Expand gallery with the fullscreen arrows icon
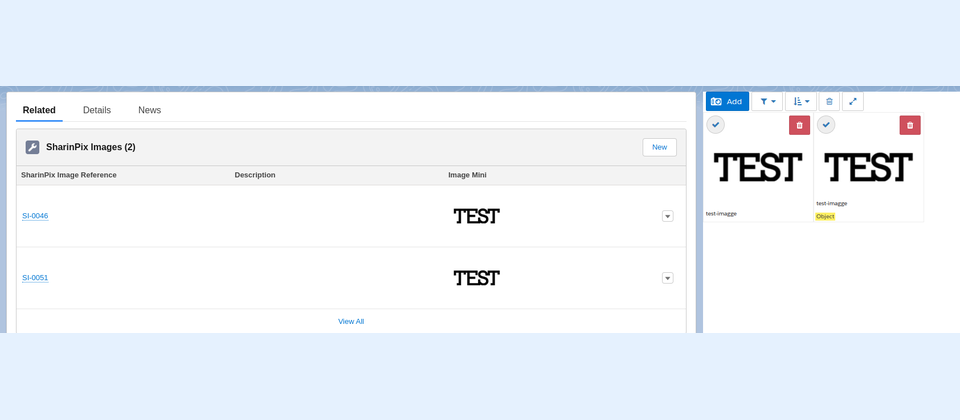This screenshot has height=420, width=960. [853, 101]
